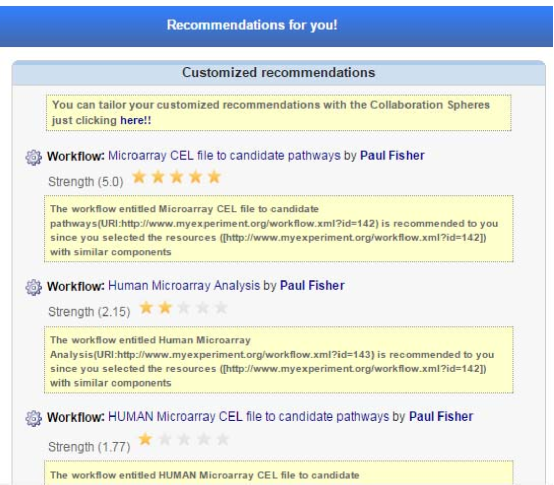Open 'Human Microarray Analysis' workflow link
Image resolution: width=554 pixels, height=485 pixels.
[x=184, y=285]
